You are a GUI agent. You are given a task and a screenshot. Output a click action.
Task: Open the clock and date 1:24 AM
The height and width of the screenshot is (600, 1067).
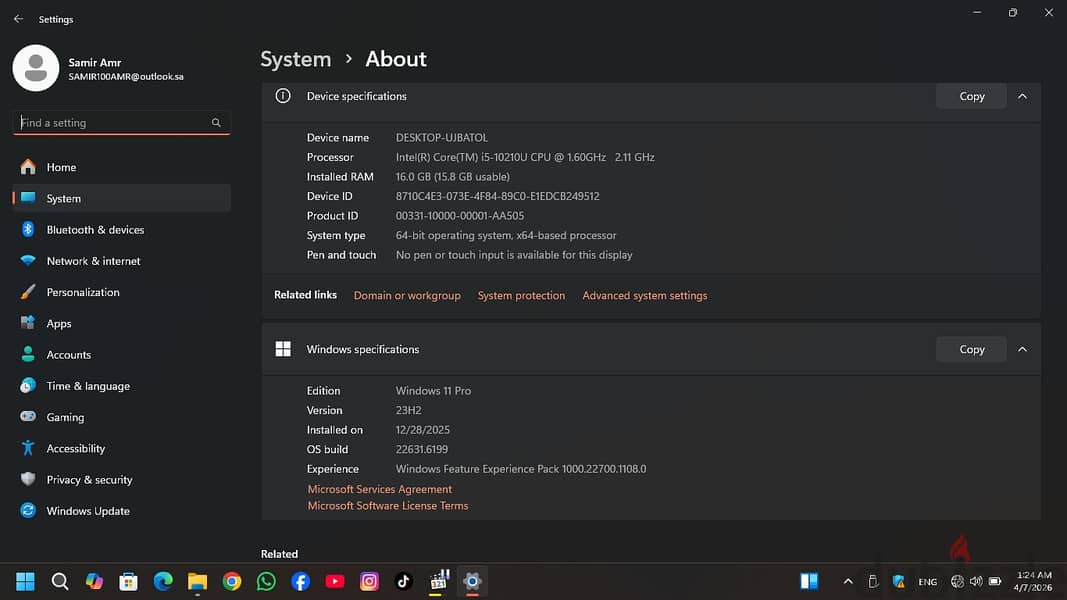1033,581
